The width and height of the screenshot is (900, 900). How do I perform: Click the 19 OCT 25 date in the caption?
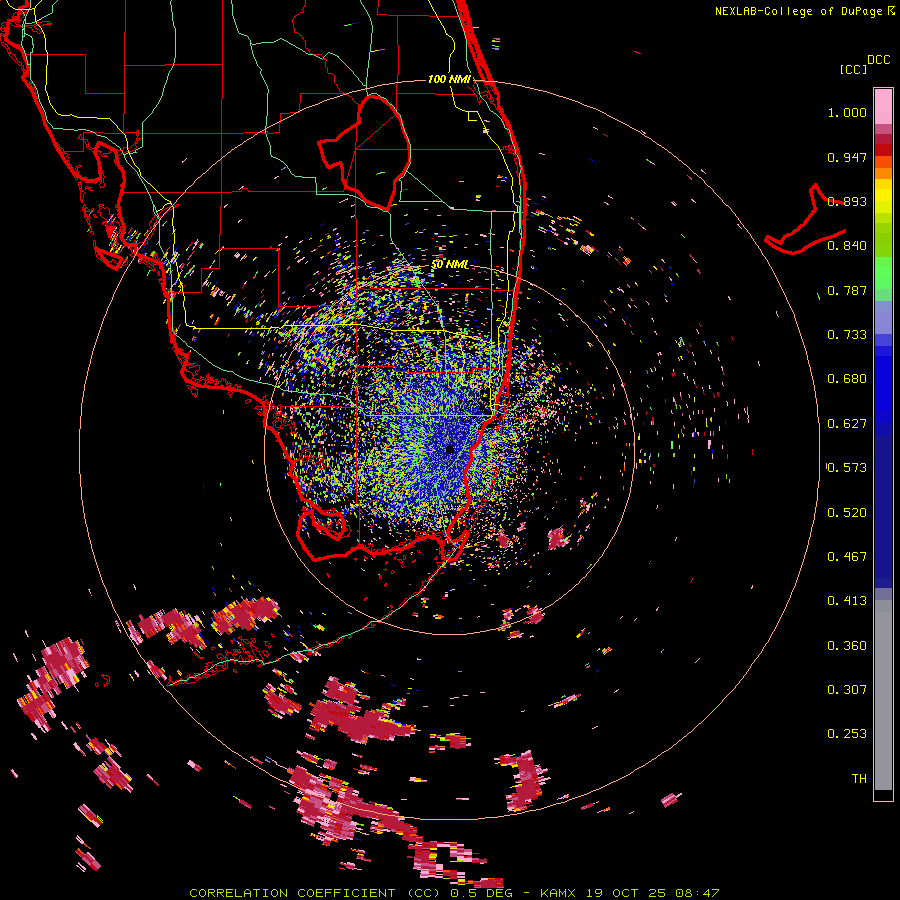(626, 893)
